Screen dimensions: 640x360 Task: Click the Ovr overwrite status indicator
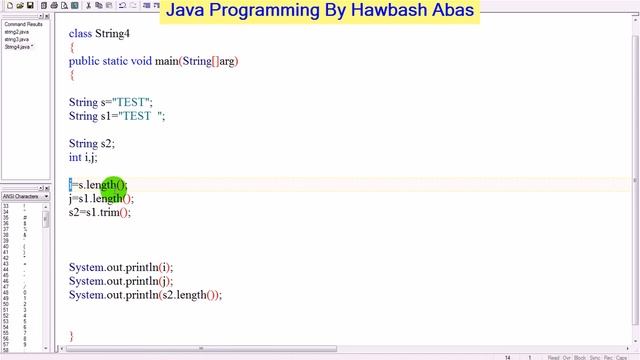(567, 358)
